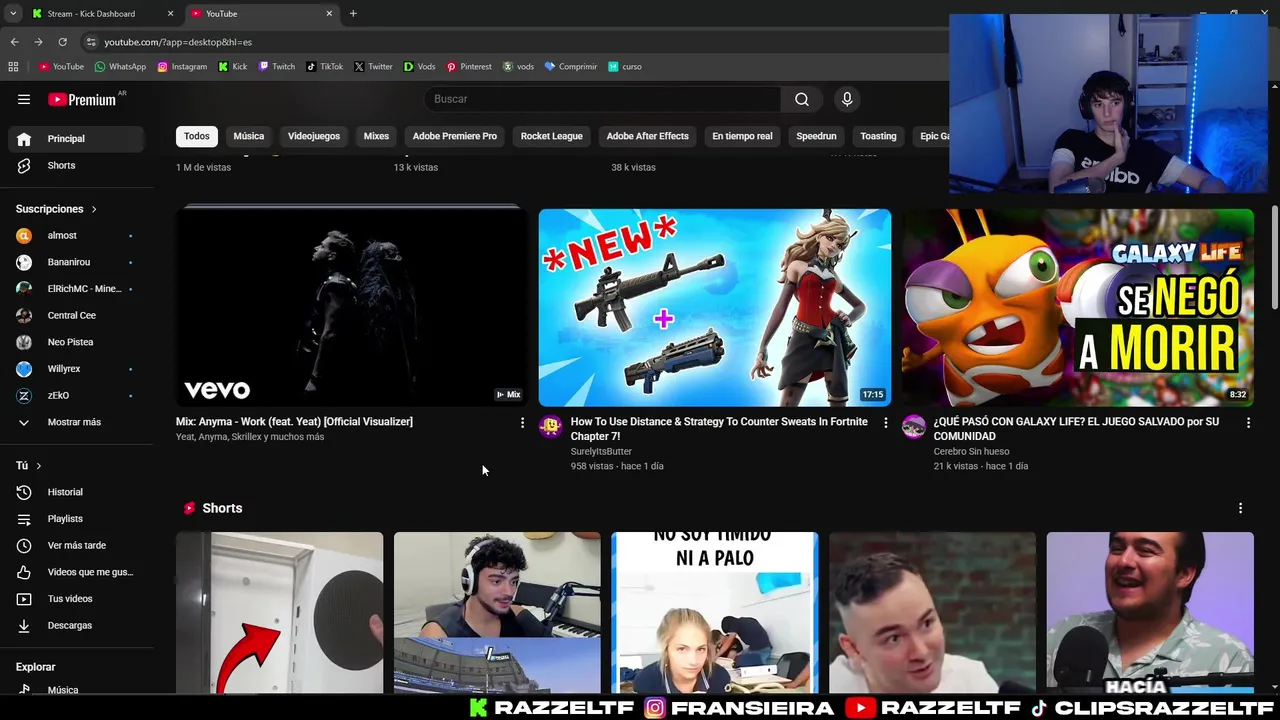Open Videos que me gustan
1280x720 pixels.
(x=77, y=572)
